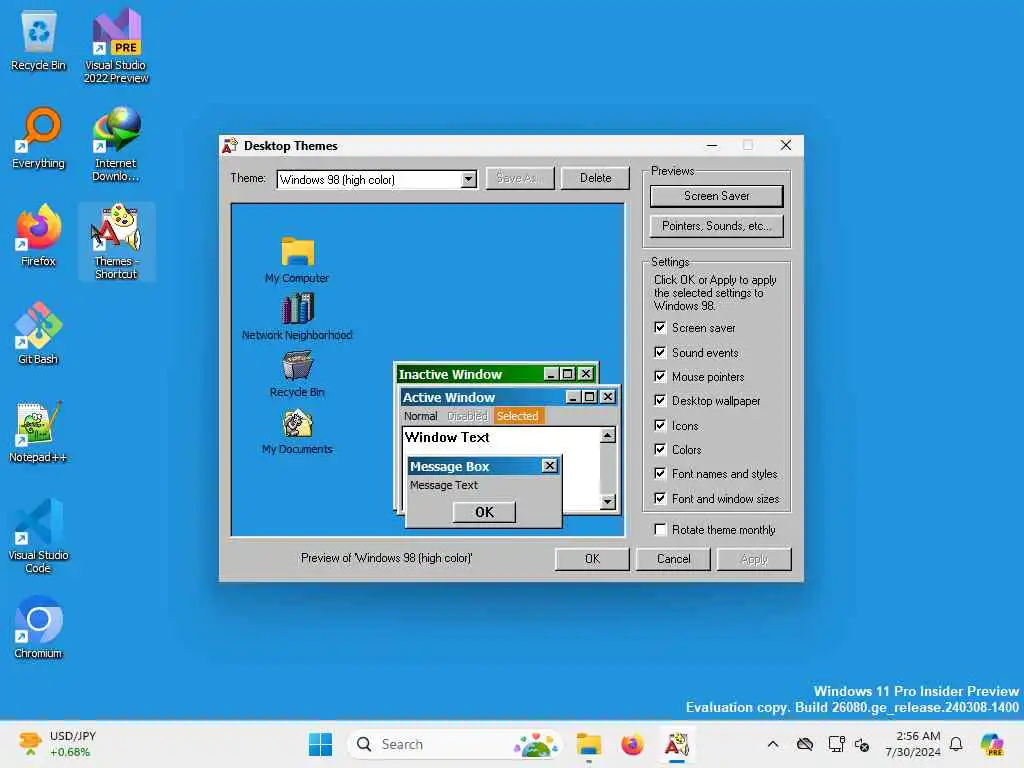Viewport: 1024px width, 768px height.
Task: Open File Explorer from the taskbar
Action: [588, 744]
